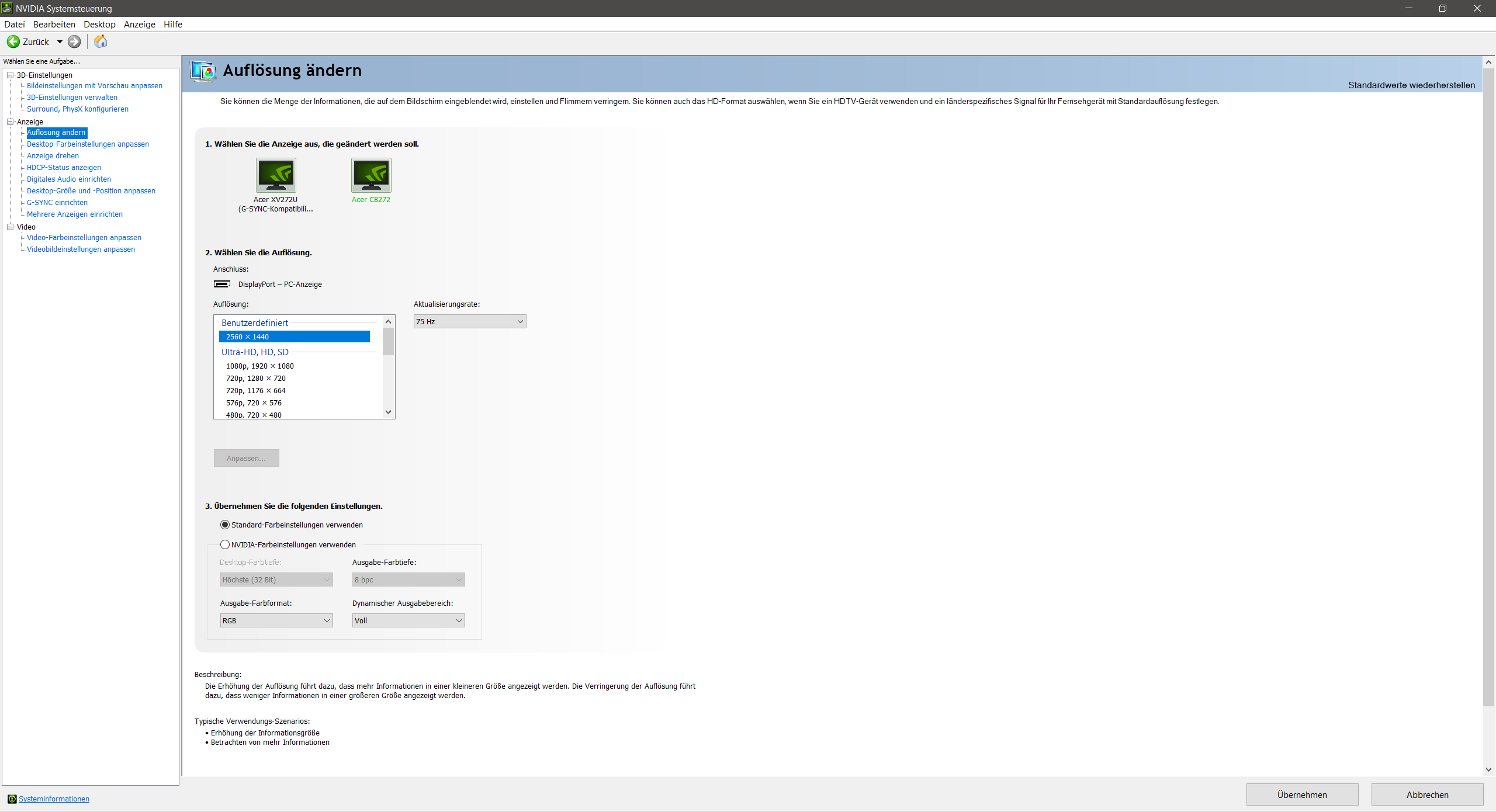Click the Systeminformationen icon at bottom left

(12, 799)
